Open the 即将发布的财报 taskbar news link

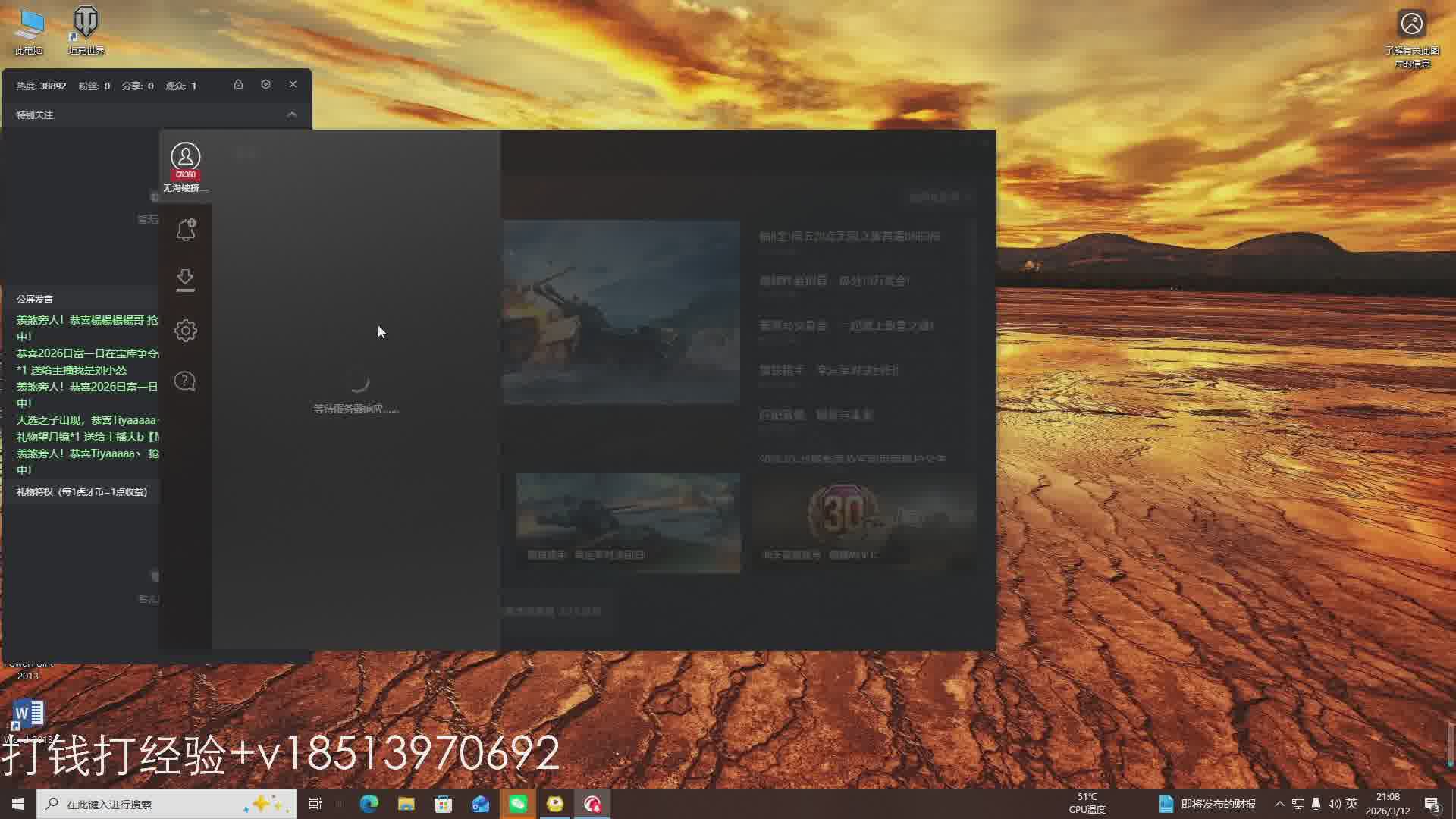pyautogui.click(x=1218, y=804)
